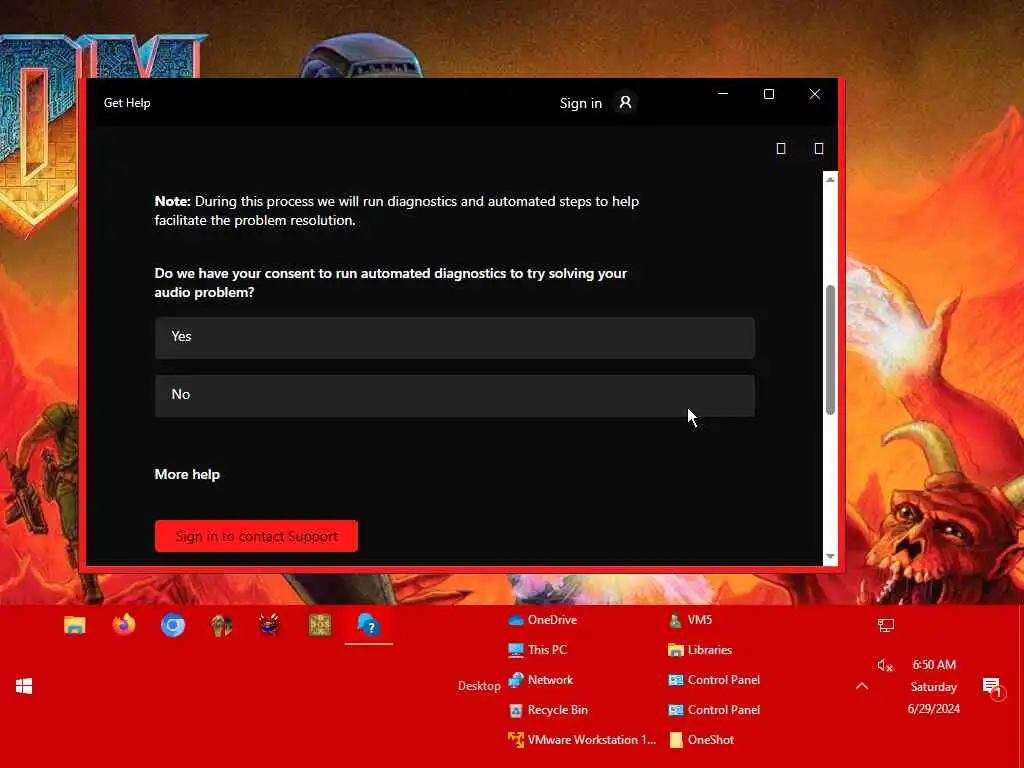This screenshot has height=768, width=1024.
Task: Open OneDrive from the Desktop toolbar
Action: pyautogui.click(x=543, y=620)
